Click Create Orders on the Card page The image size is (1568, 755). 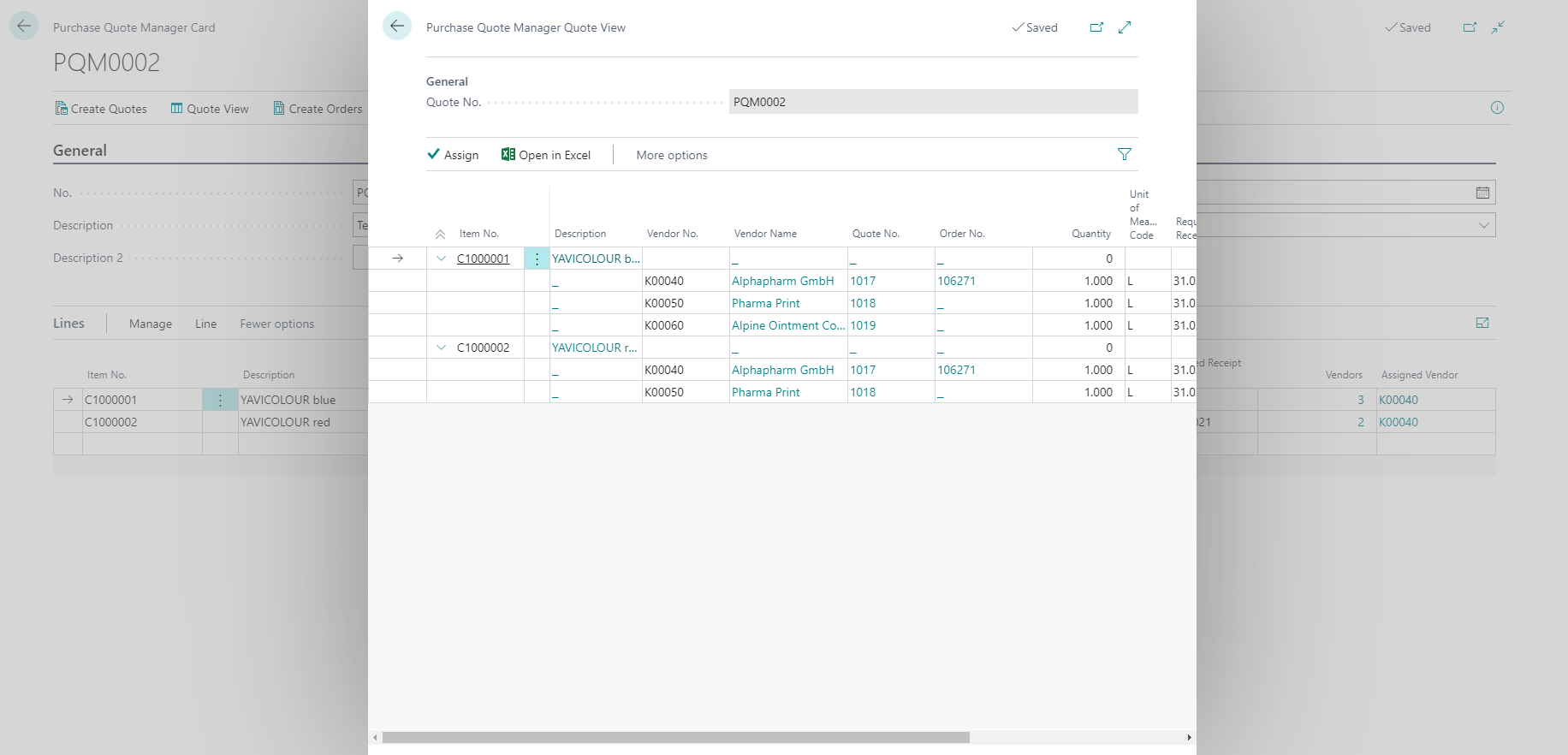pyautogui.click(x=318, y=109)
